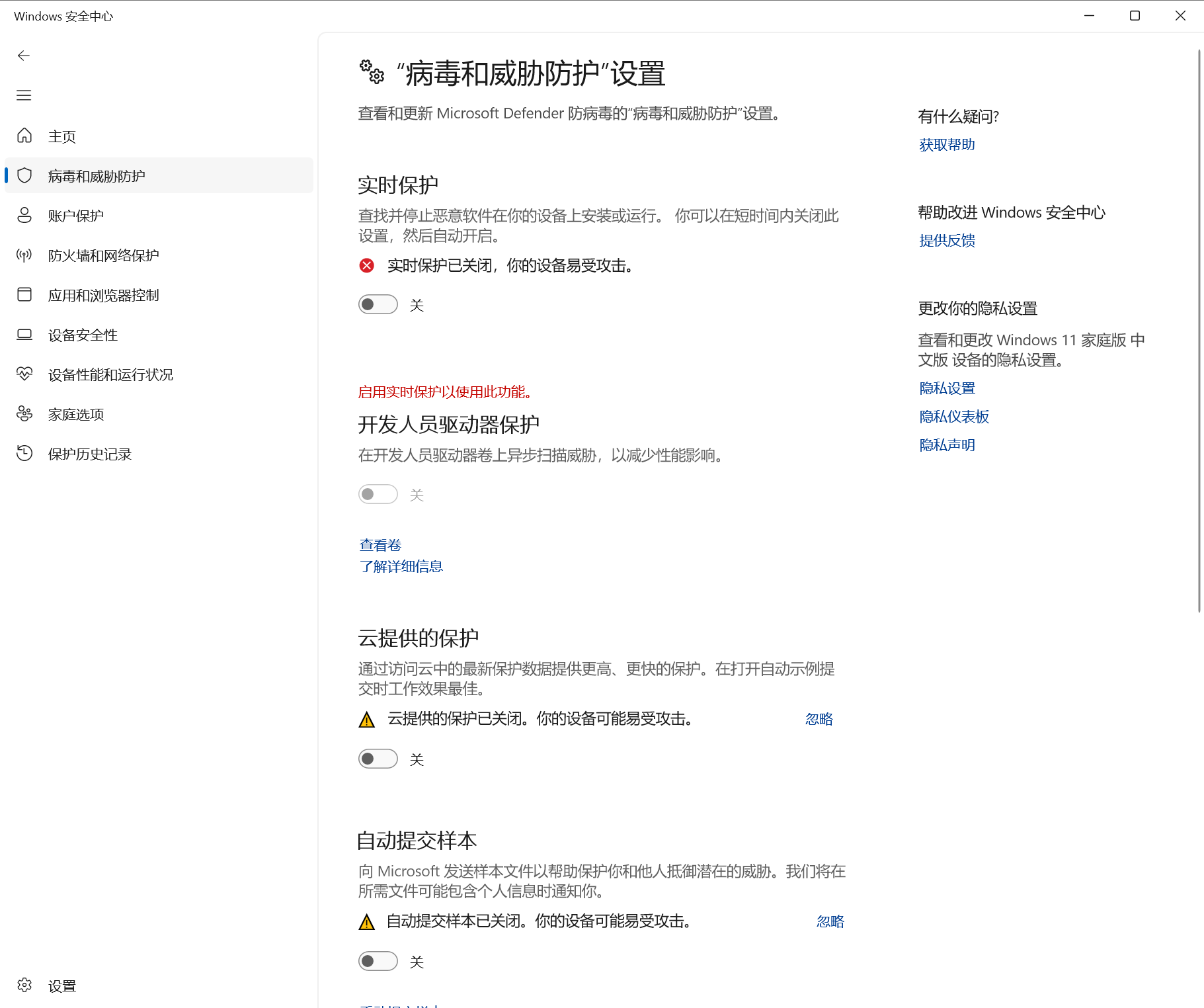Image resolution: width=1204 pixels, height=1008 pixels.
Task: Toggle the 开发人员驱动器保护 switch
Action: pyautogui.click(x=378, y=494)
